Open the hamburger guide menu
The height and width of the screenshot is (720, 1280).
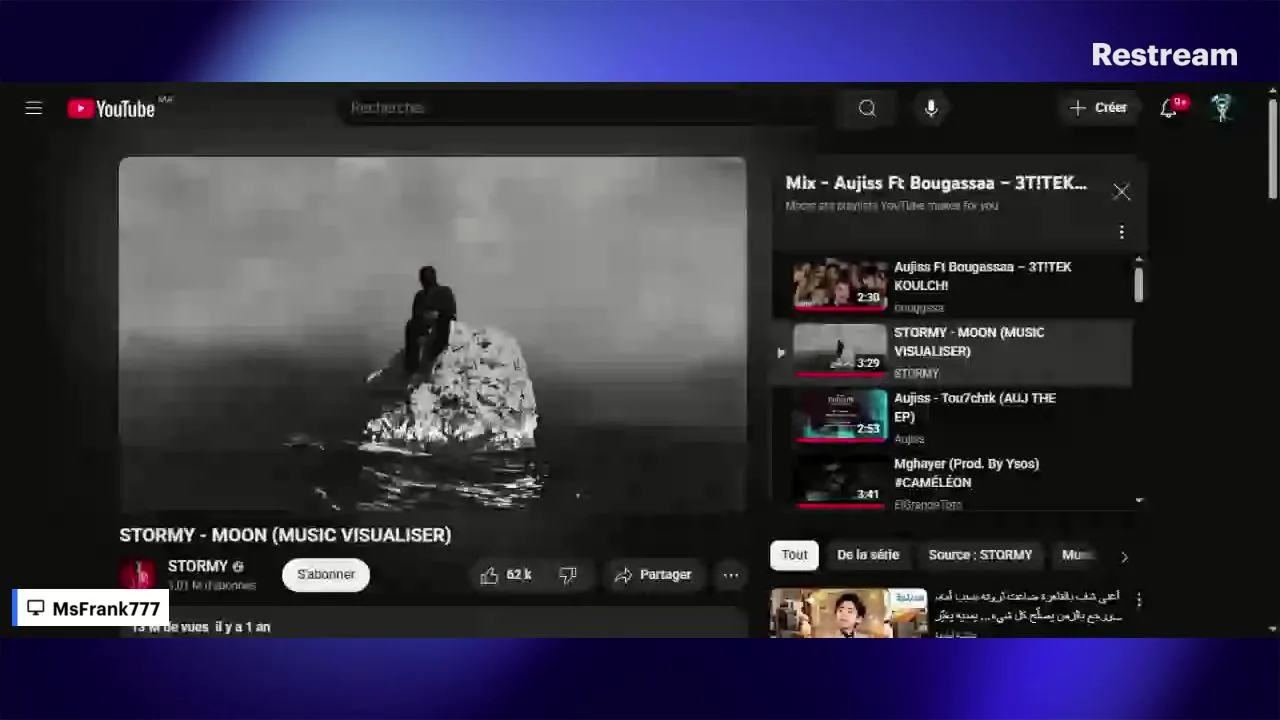(34, 108)
